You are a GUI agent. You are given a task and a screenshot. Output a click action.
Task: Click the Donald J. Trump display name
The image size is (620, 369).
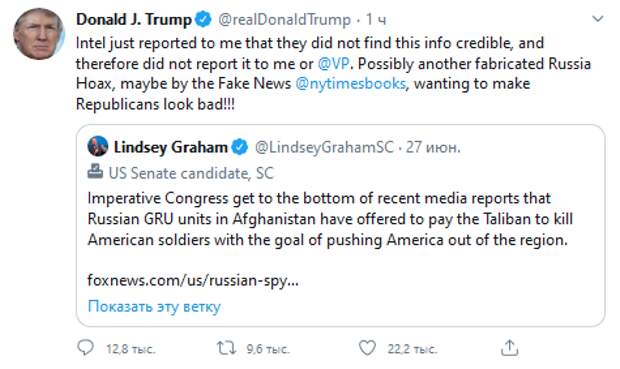(134, 19)
